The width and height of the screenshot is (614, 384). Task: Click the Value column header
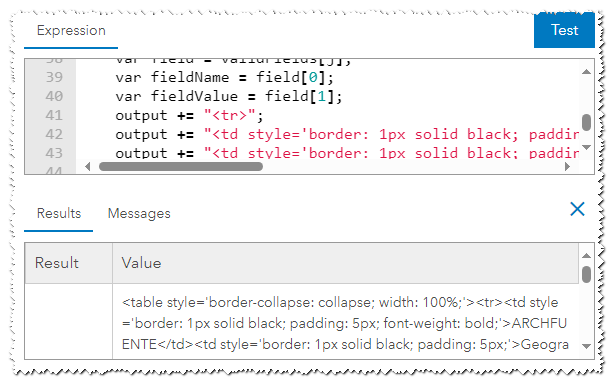click(x=345, y=263)
